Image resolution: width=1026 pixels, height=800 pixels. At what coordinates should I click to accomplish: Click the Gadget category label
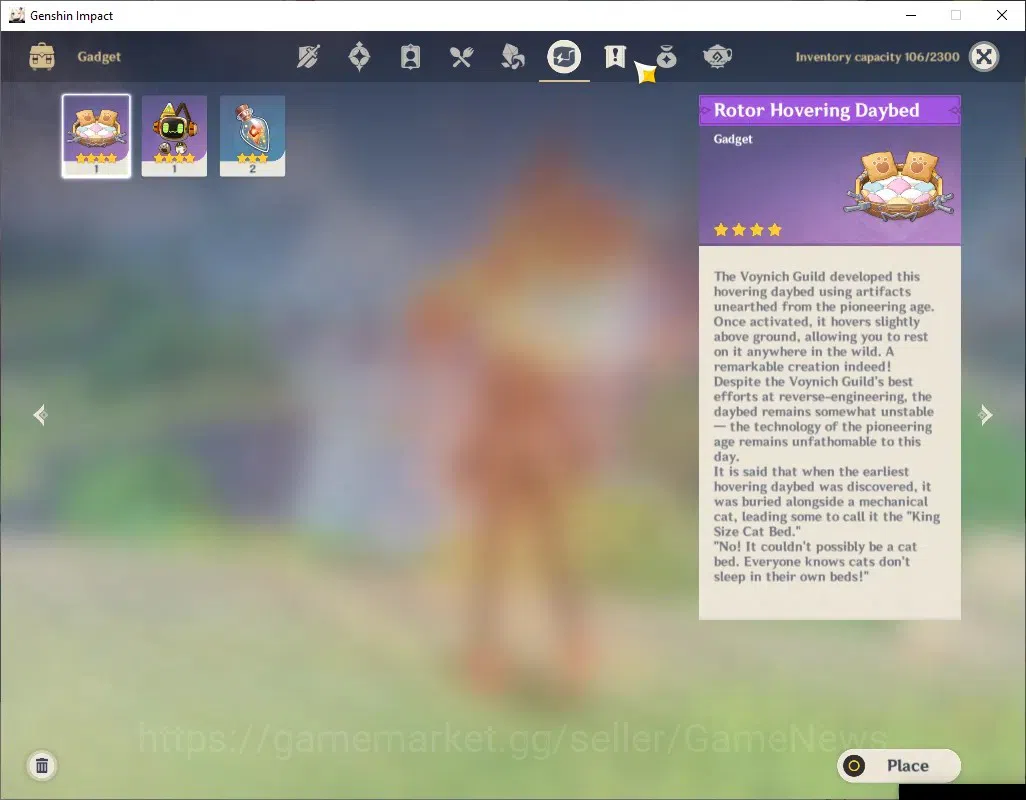(99, 57)
